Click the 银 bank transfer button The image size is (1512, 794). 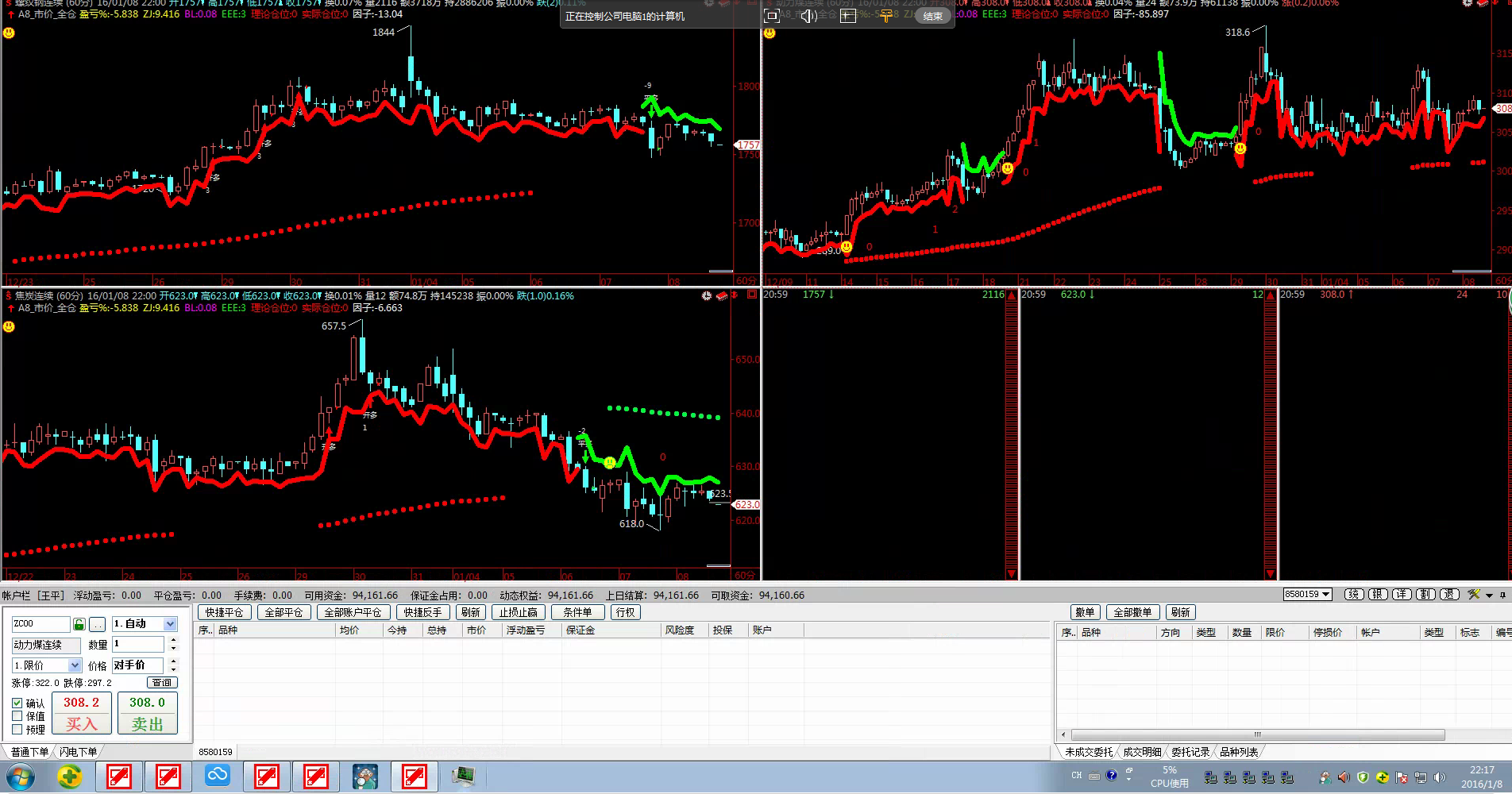tap(1378, 595)
